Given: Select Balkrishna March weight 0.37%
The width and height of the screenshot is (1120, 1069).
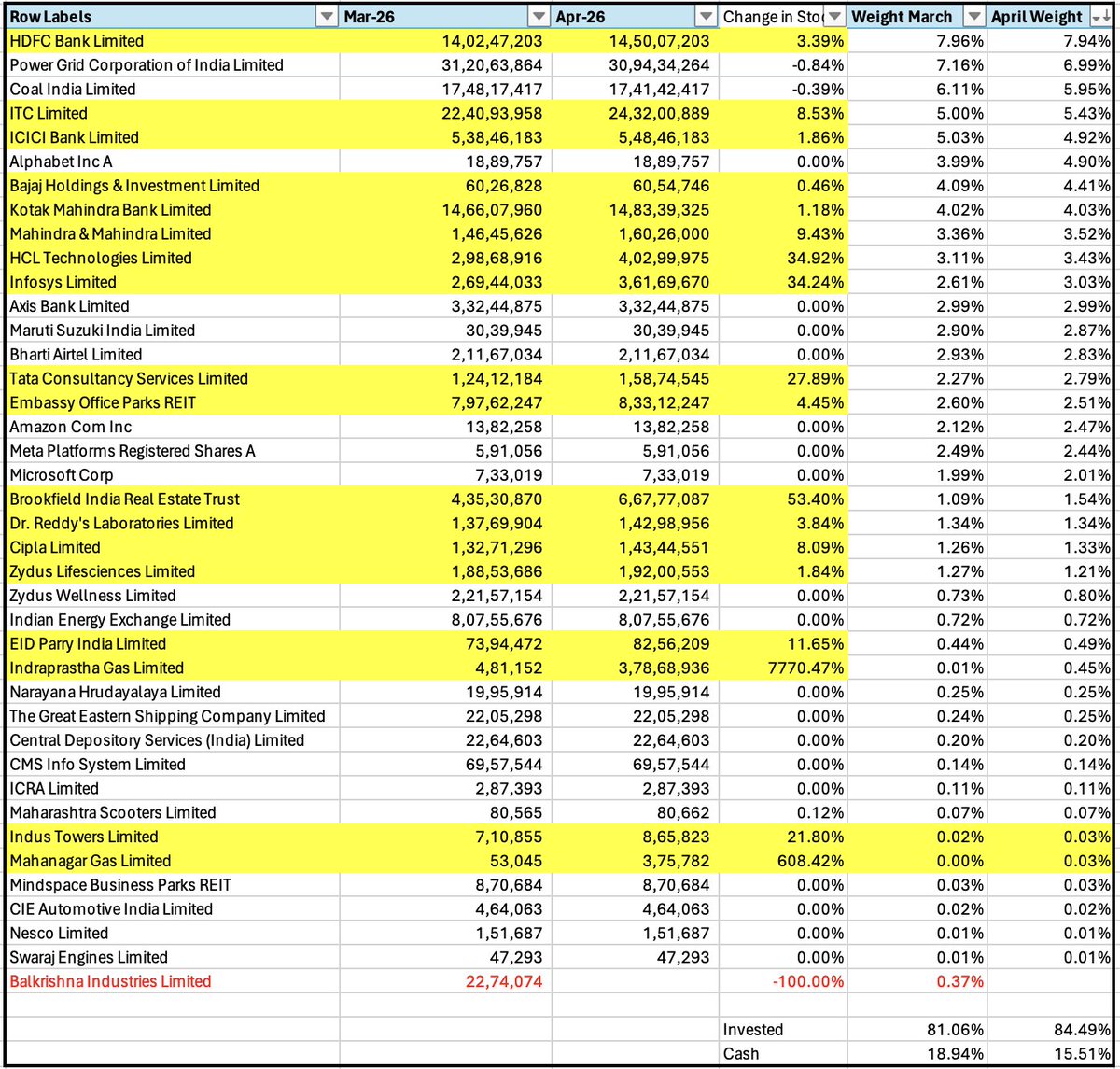Looking at the screenshot, I should [x=918, y=981].
